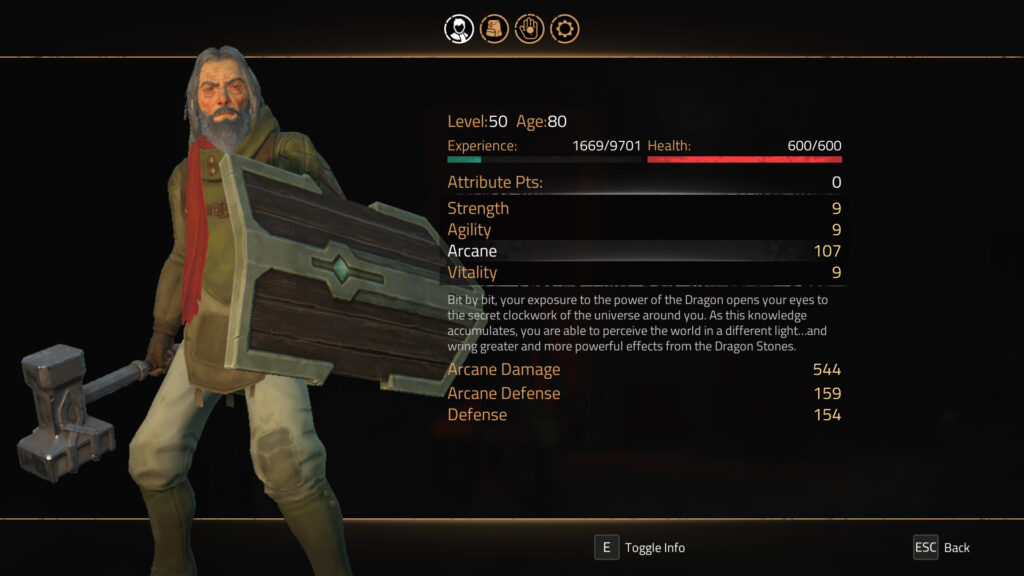Open the inventory backpack icon
This screenshot has width=1024, height=576.
(x=494, y=29)
